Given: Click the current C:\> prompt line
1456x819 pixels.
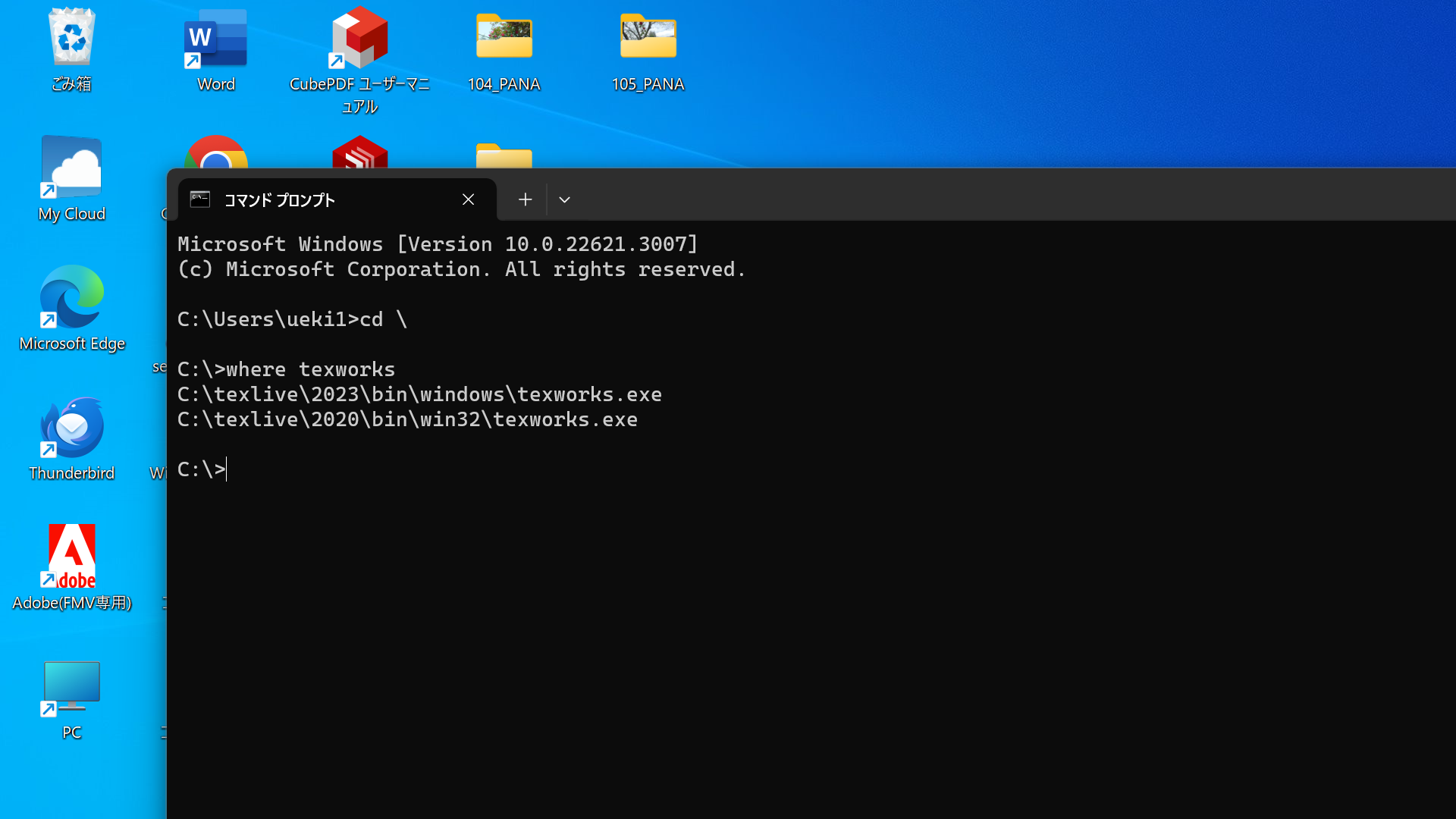Looking at the screenshot, I should 202,469.
